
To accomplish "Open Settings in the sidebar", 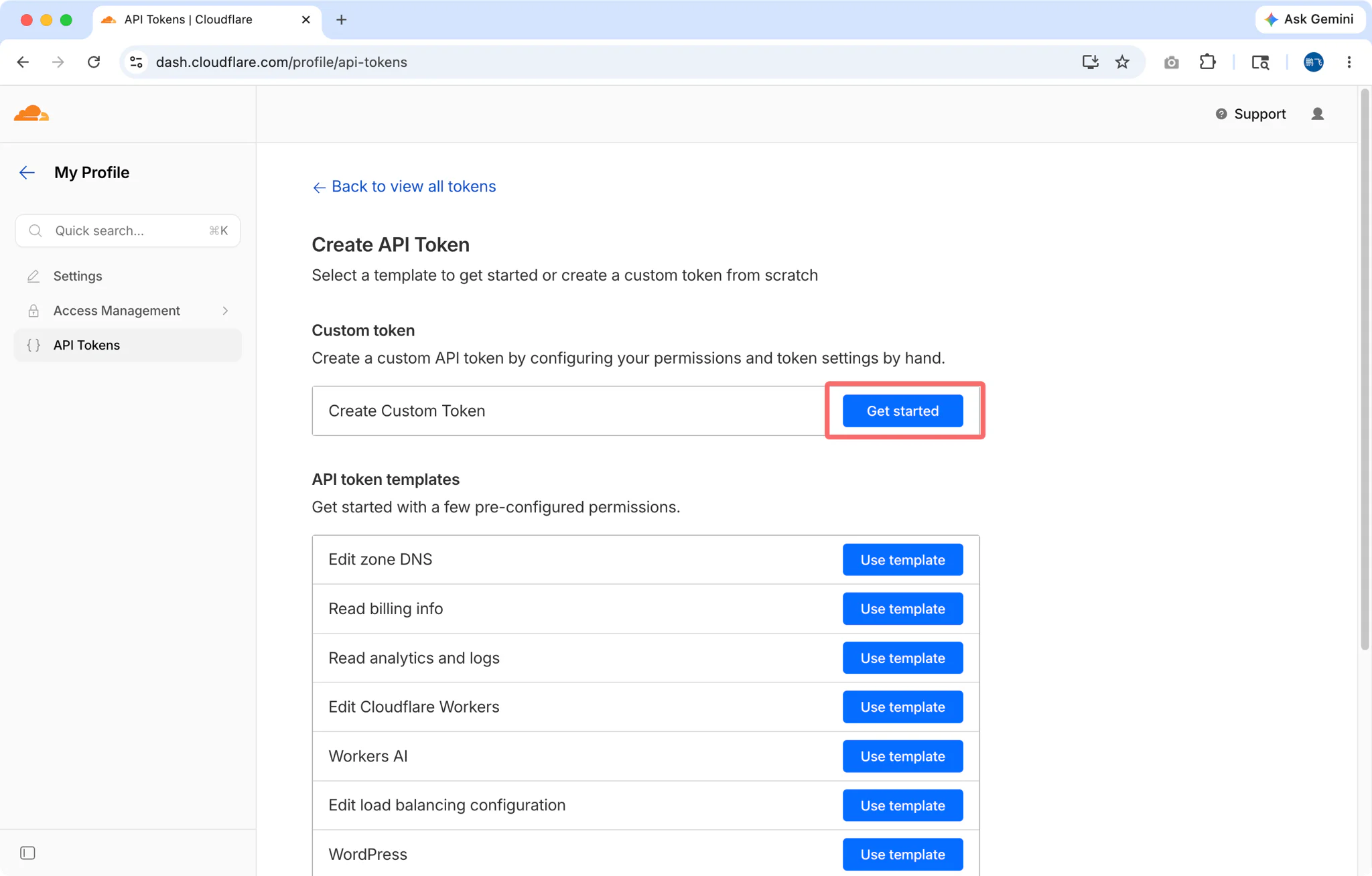I will tap(127, 276).
